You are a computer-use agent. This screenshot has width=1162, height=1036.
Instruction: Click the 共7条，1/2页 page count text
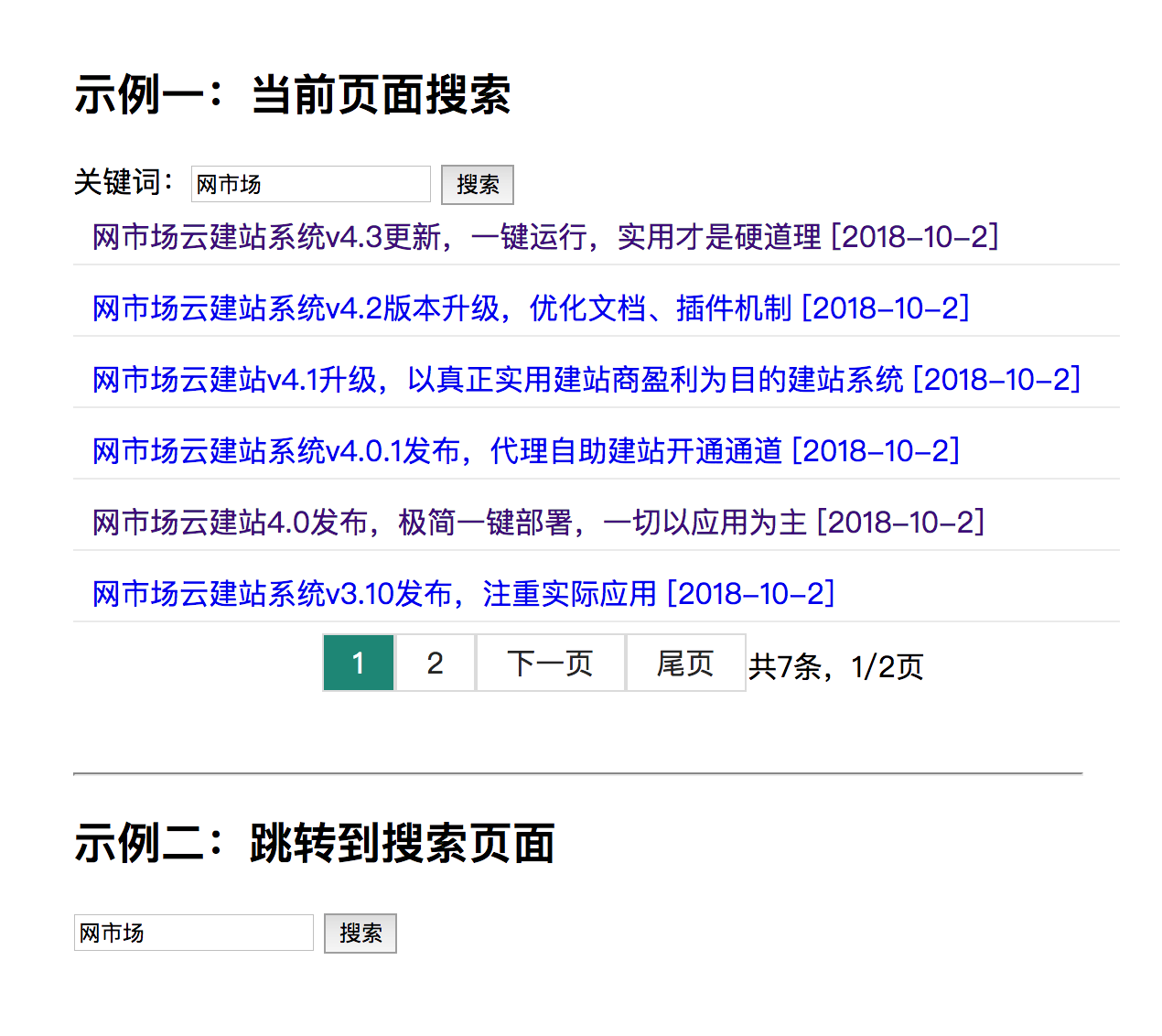pos(836,666)
